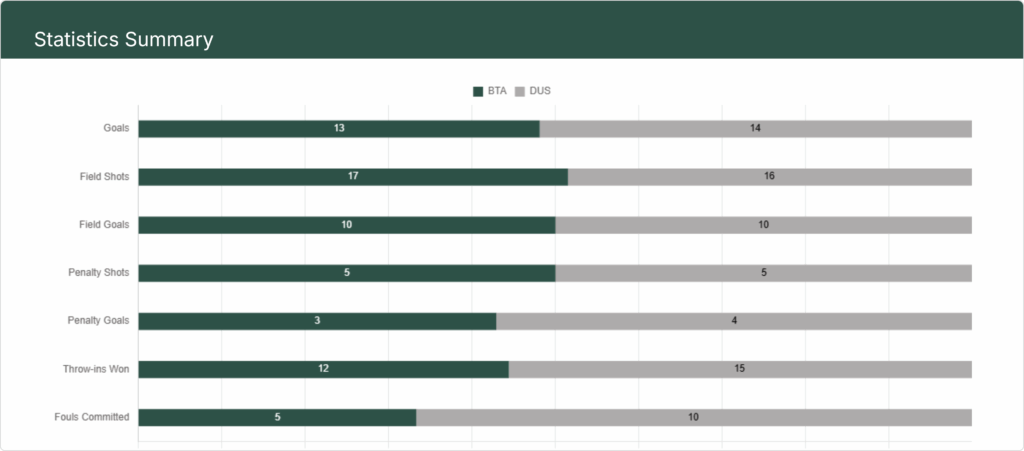
Task: Click the BTA Fouls Committed bar segment
Action: tap(277, 417)
